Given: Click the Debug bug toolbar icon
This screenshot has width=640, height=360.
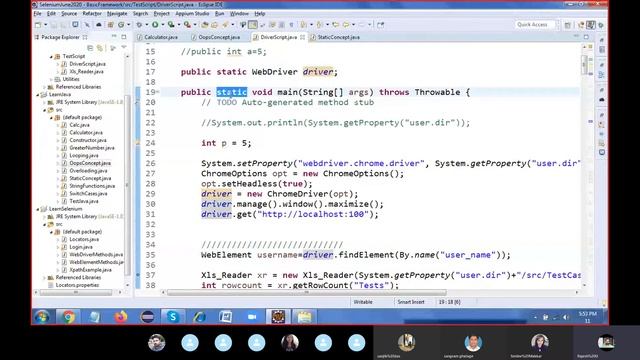Looking at the screenshot, I should pyautogui.click(x=139, y=25).
